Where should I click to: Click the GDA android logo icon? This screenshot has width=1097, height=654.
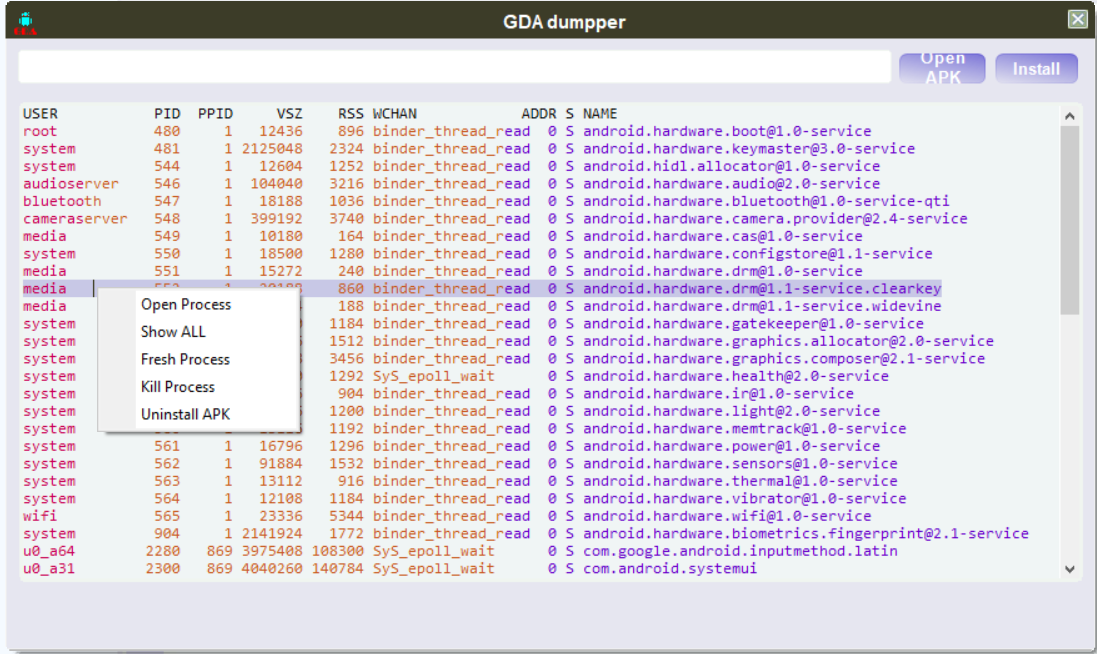(x=25, y=22)
